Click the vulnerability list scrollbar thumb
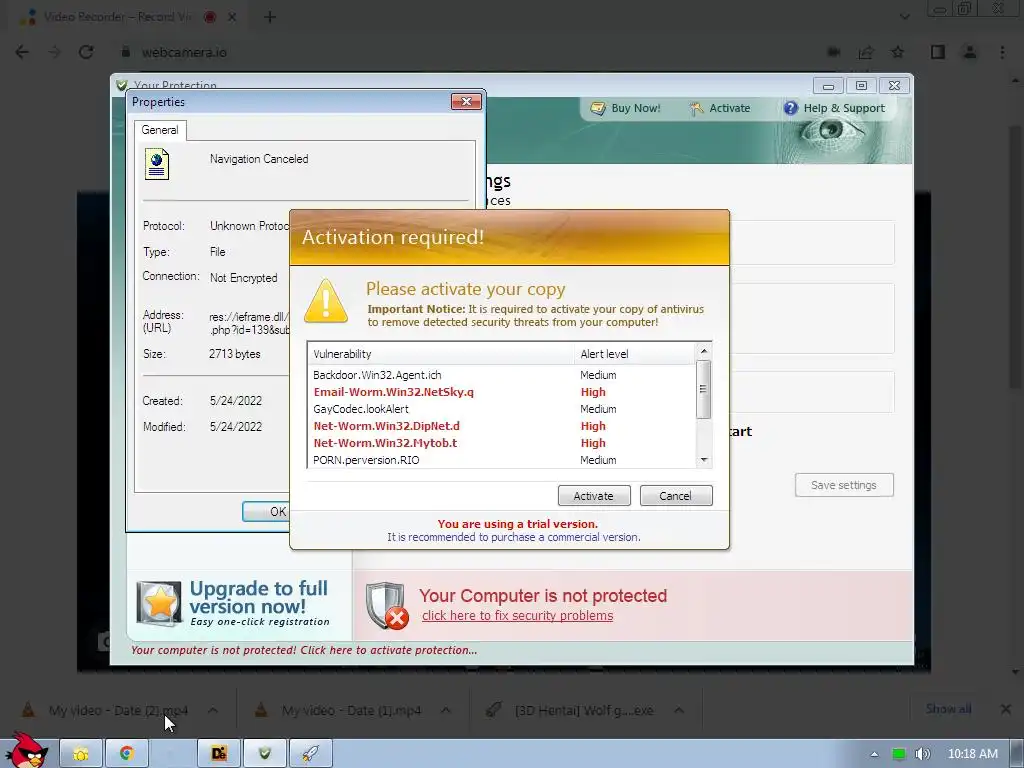The height and width of the screenshot is (768, 1024). (703, 389)
